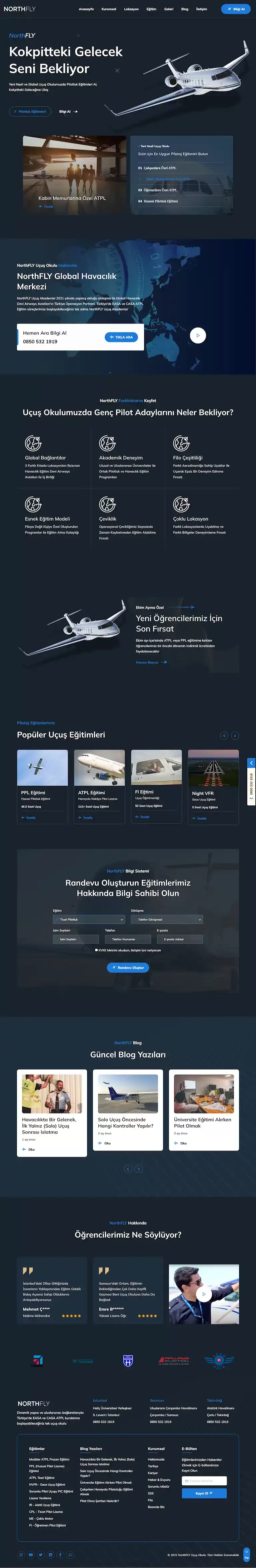Open the Instagram footer icon
The image size is (256, 1568).
click(21, 1555)
